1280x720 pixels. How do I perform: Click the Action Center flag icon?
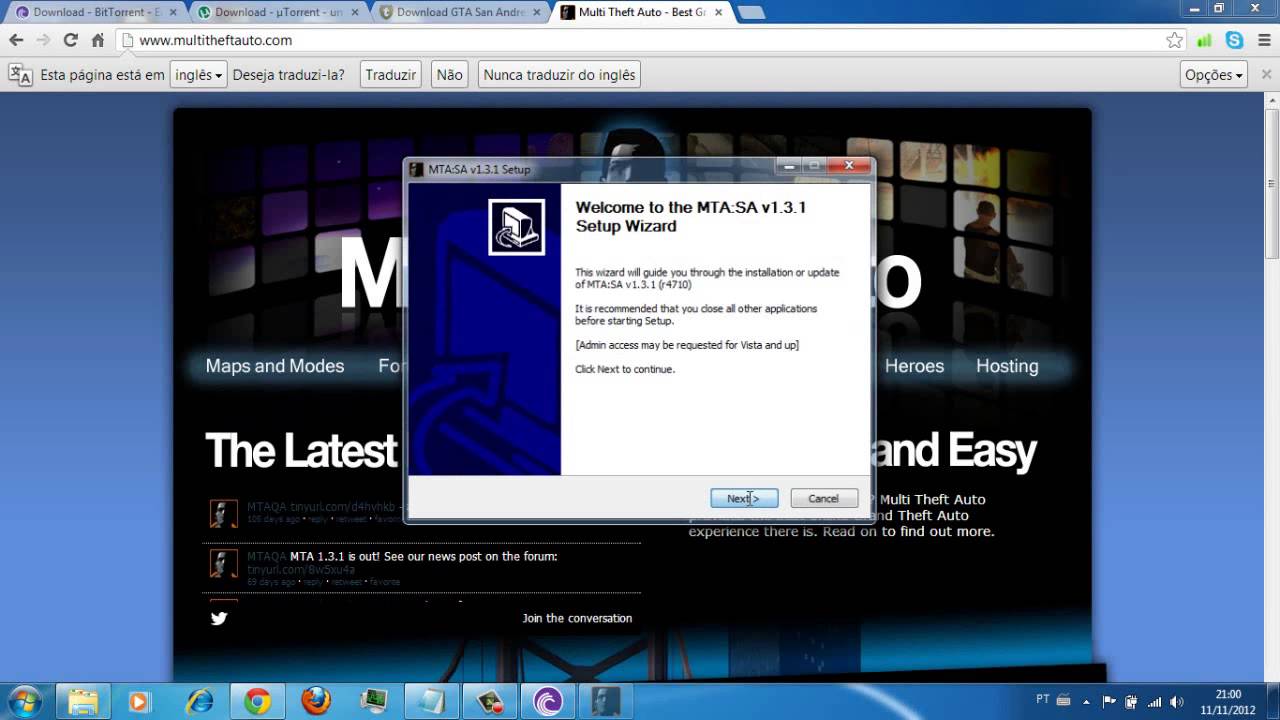pos(1110,701)
